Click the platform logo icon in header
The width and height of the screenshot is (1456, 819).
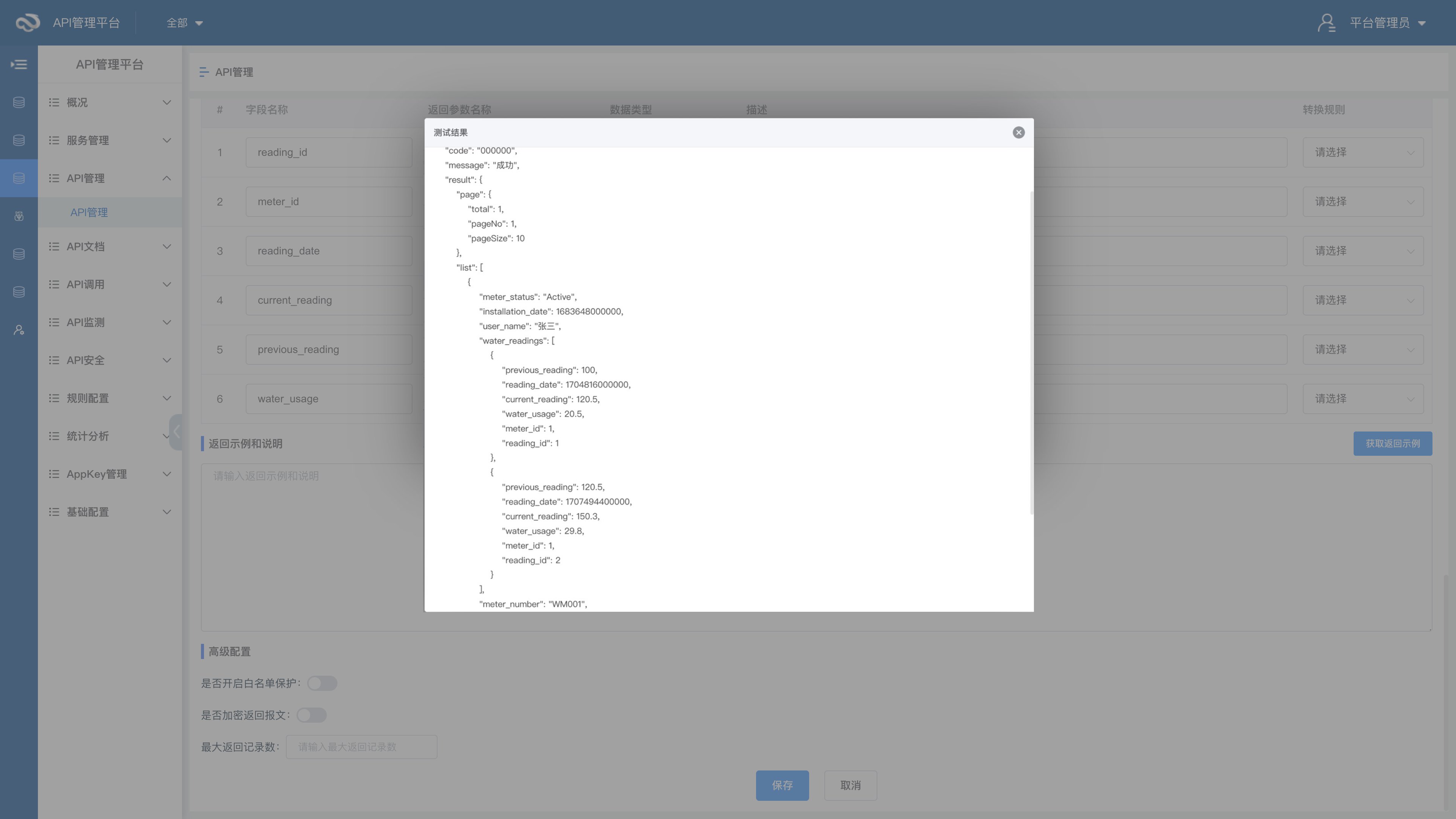click(27, 23)
